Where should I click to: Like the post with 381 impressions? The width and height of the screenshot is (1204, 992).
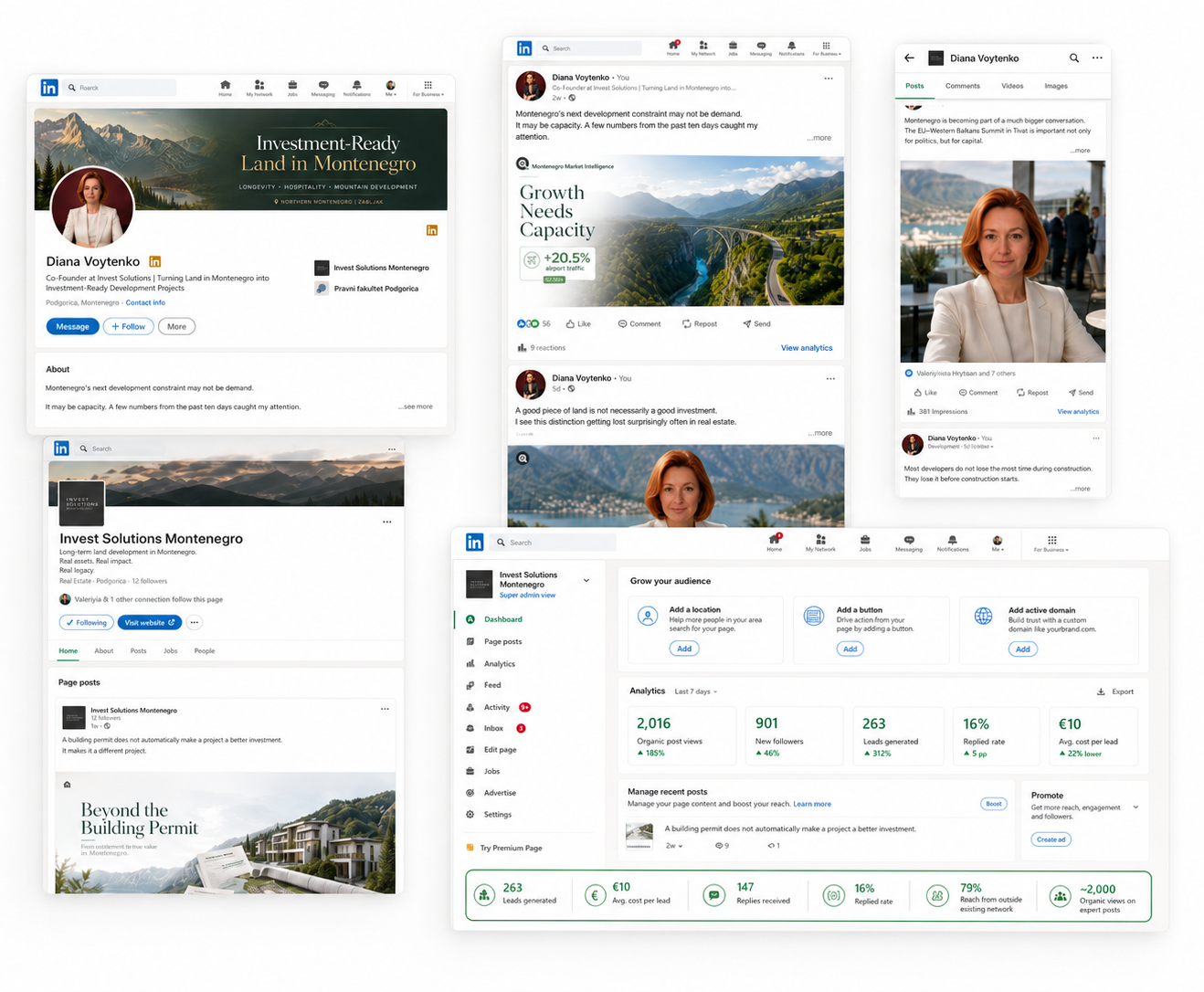point(925,393)
